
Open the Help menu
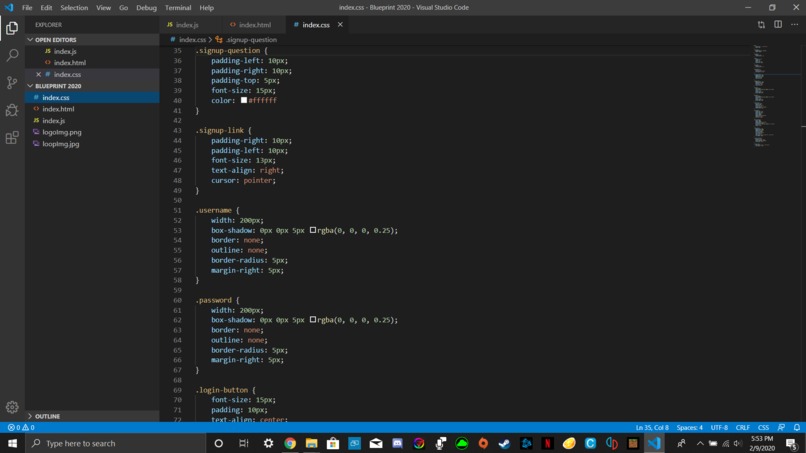[x=207, y=8]
